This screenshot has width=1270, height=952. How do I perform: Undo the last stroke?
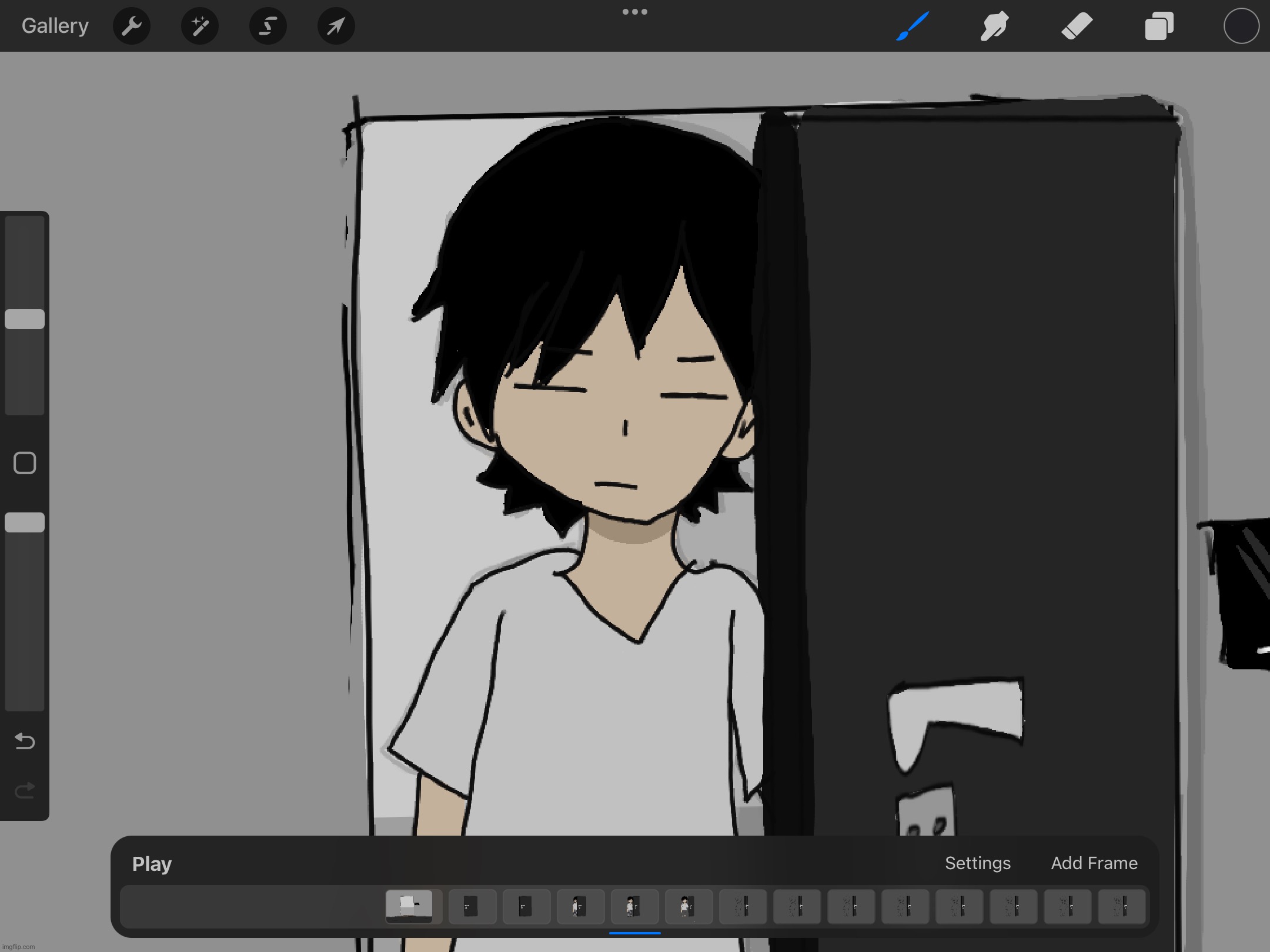click(x=25, y=742)
